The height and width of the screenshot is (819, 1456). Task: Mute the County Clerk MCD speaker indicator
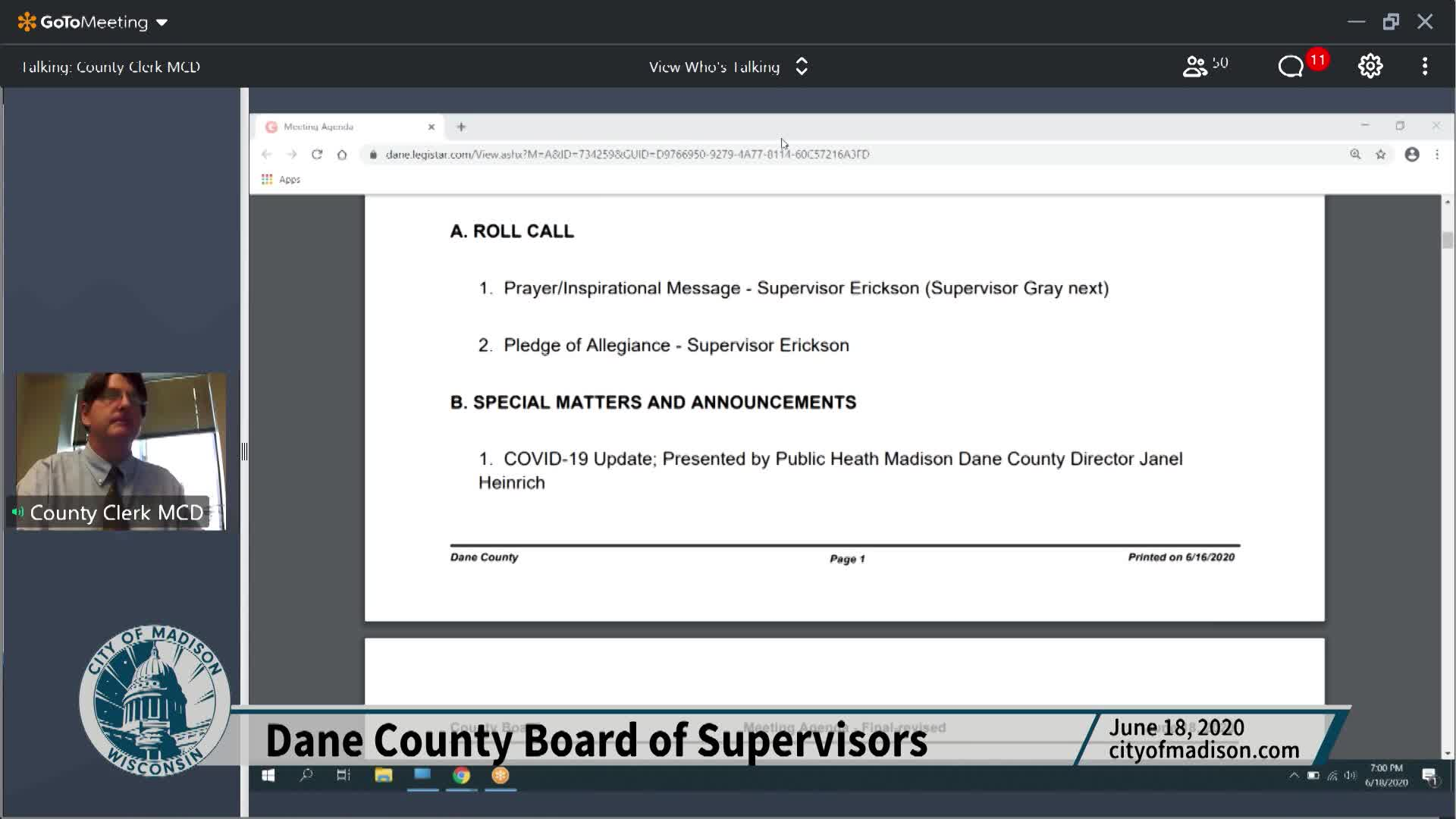tap(18, 512)
